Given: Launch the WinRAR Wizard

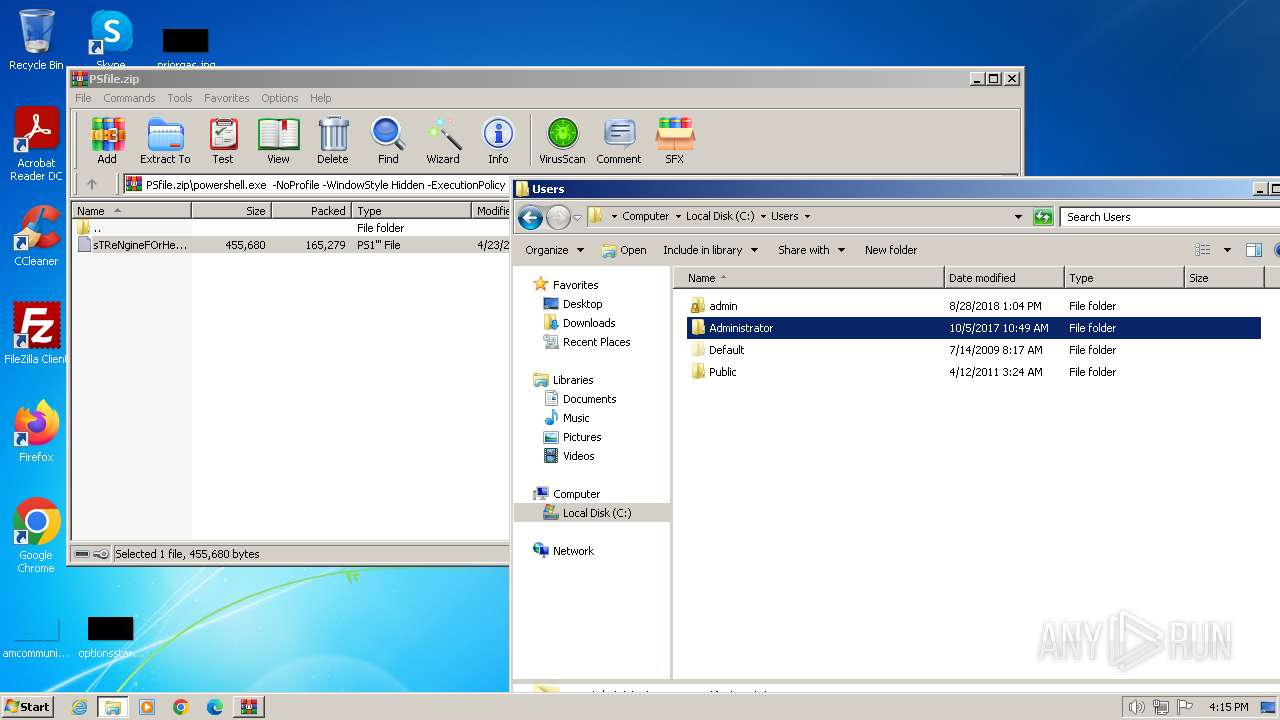Looking at the screenshot, I should [x=443, y=141].
